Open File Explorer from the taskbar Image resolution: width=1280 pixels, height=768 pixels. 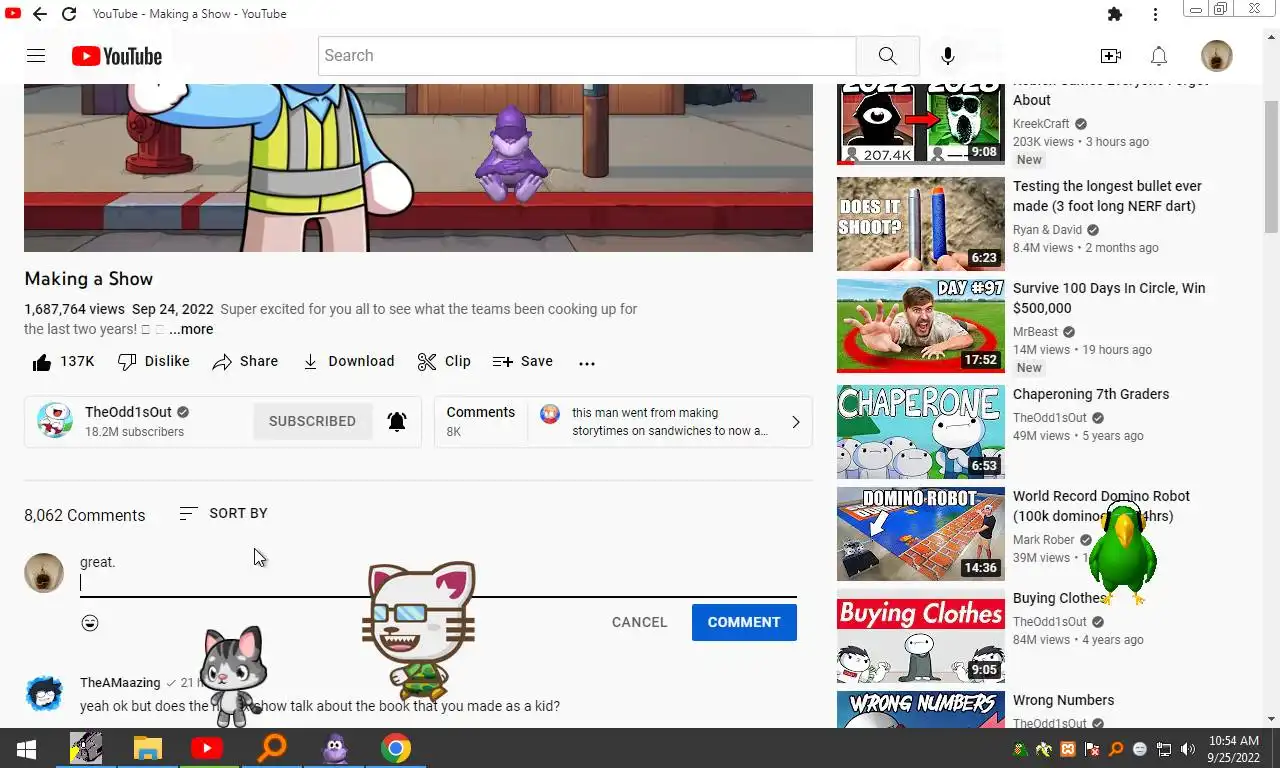tap(147, 748)
